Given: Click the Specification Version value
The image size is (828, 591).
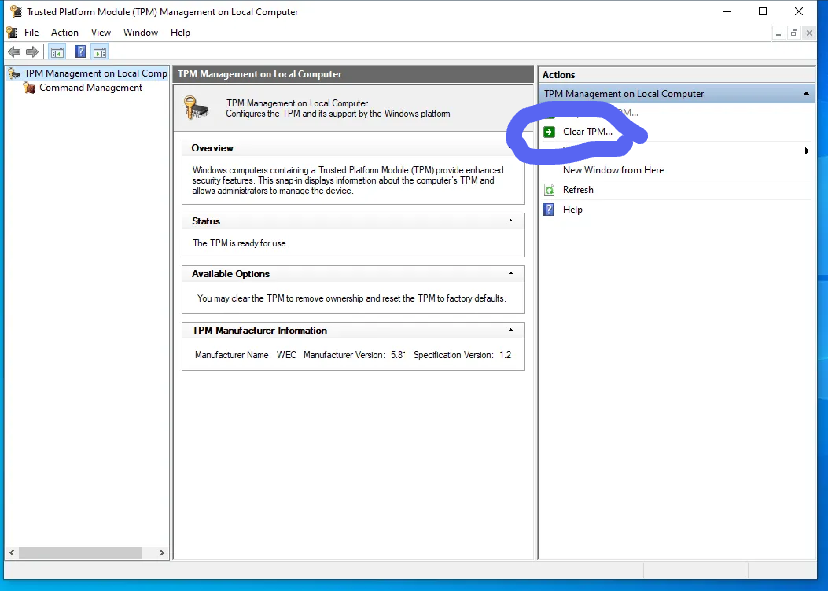Looking at the screenshot, I should [505, 355].
